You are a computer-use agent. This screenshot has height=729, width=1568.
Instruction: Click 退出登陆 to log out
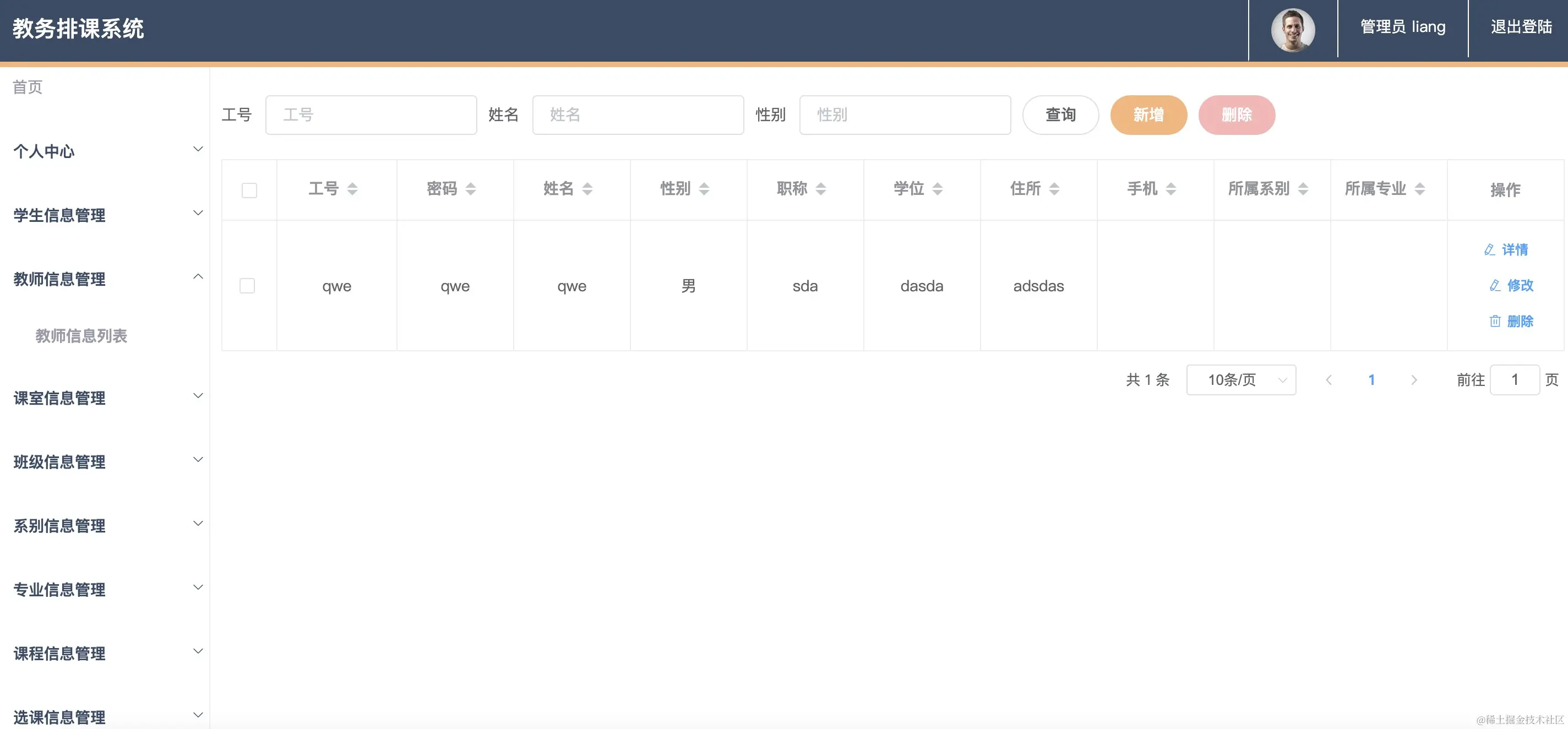1521,28
